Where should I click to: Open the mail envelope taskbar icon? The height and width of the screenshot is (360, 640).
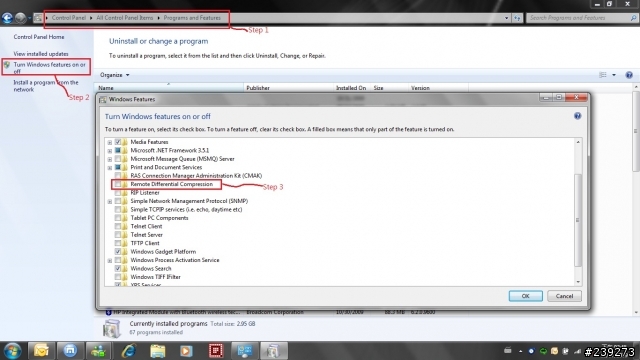[41, 351]
